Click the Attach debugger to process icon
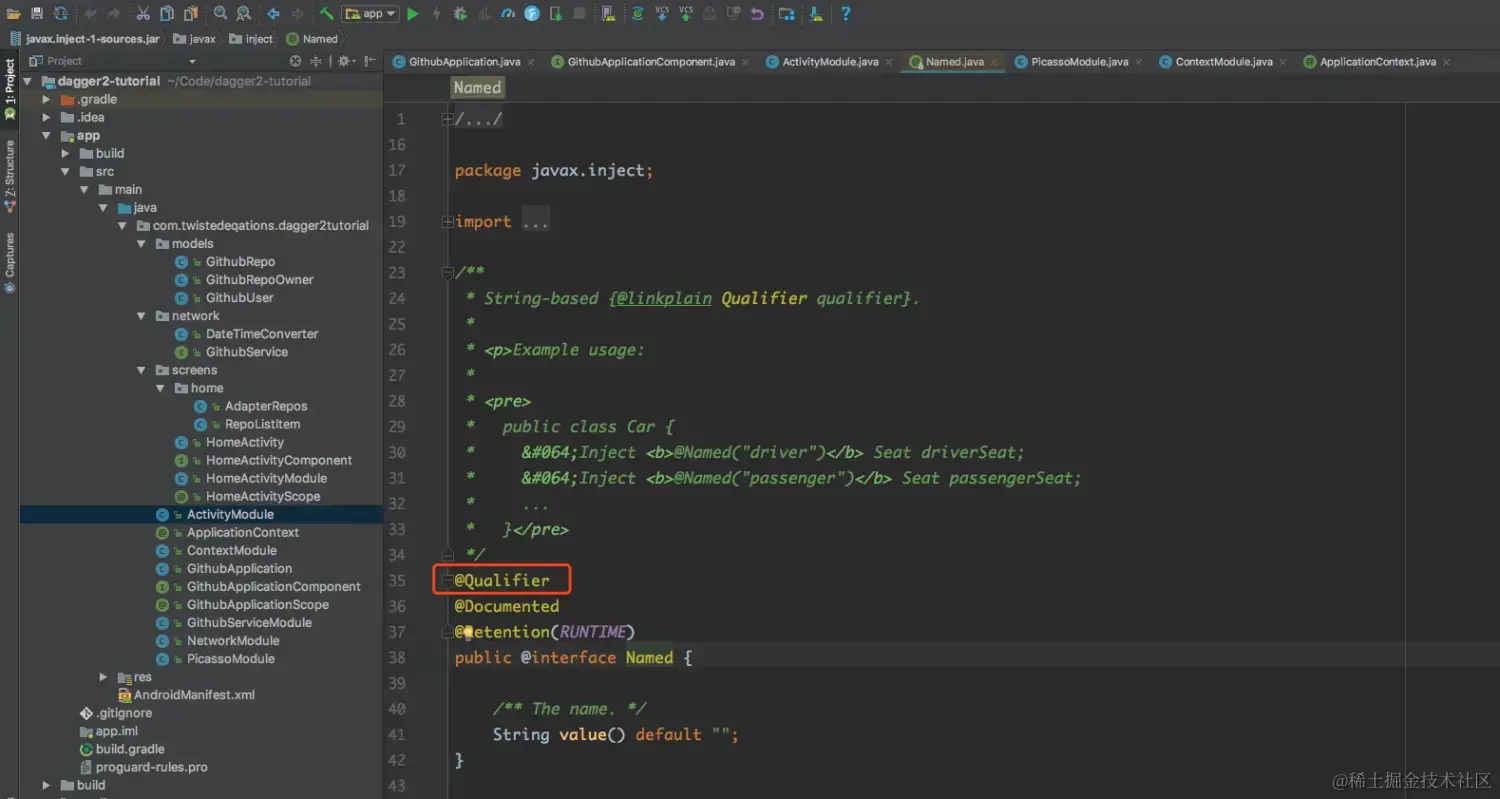The width and height of the screenshot is (1500, 799). click(x=556, y=14)
